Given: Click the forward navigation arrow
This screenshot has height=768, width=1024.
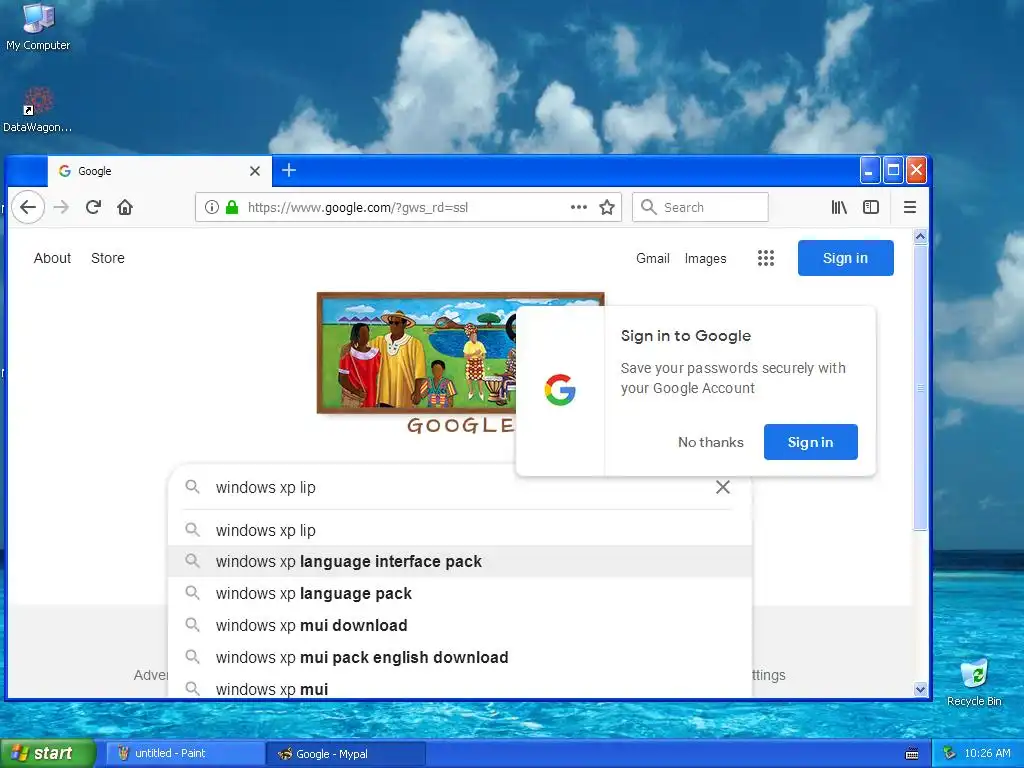Looking at the screenshot, I should coord(61,208).
